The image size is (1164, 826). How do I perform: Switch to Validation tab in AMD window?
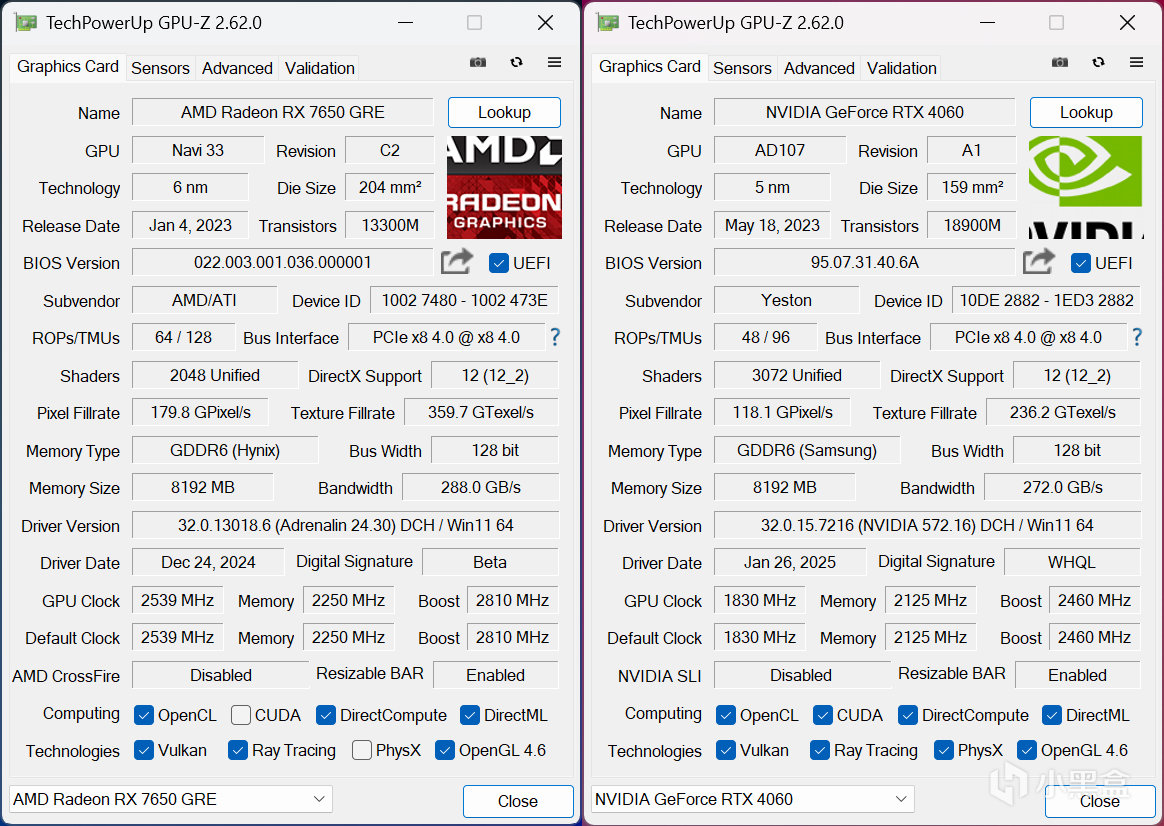(319, 68)
